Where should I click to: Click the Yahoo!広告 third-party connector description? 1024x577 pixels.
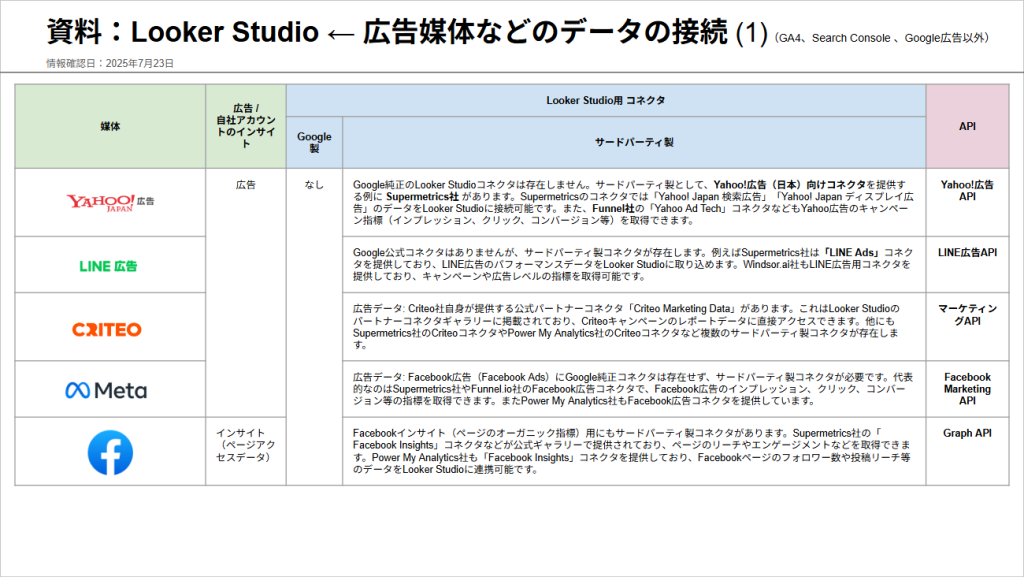click(x=633, y=202)
